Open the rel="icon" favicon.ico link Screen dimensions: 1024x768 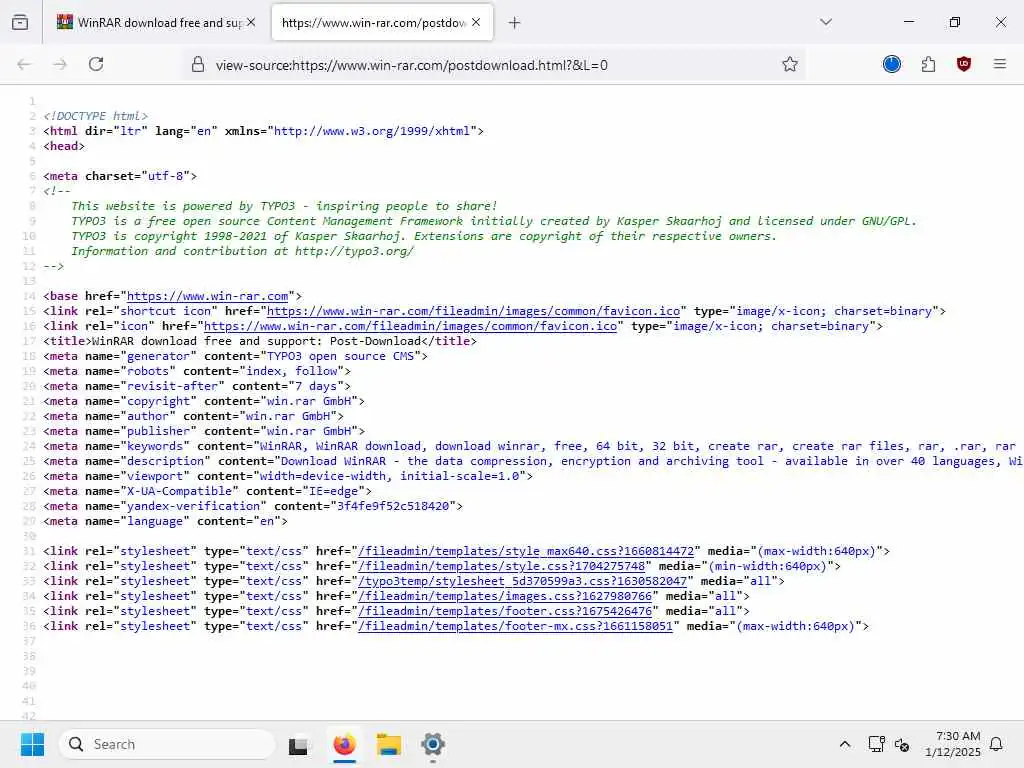point(410,327)
